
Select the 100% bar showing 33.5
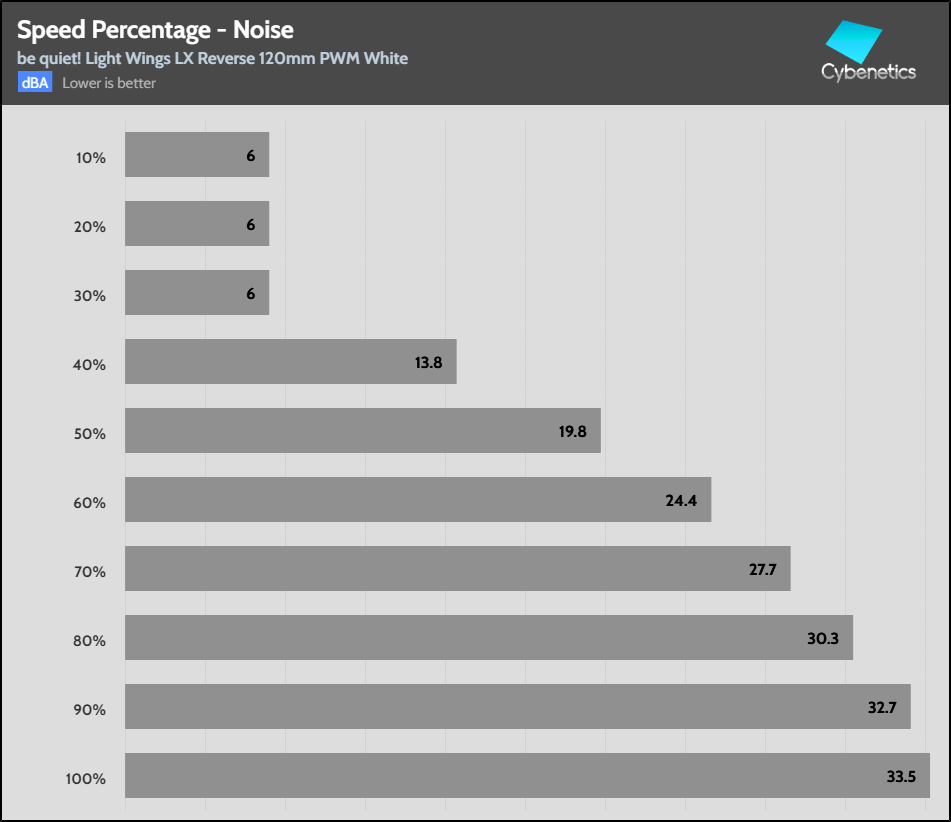pyautogui.click(x=527, y=776)
